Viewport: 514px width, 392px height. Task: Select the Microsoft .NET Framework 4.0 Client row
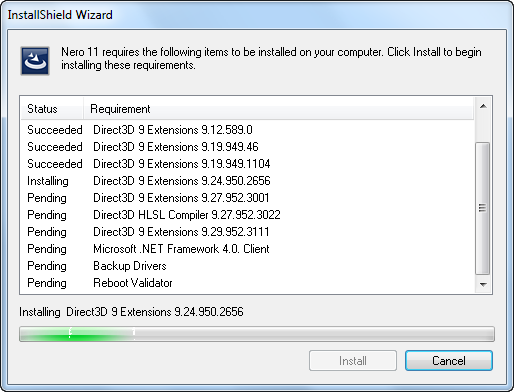tap(247, 249)
